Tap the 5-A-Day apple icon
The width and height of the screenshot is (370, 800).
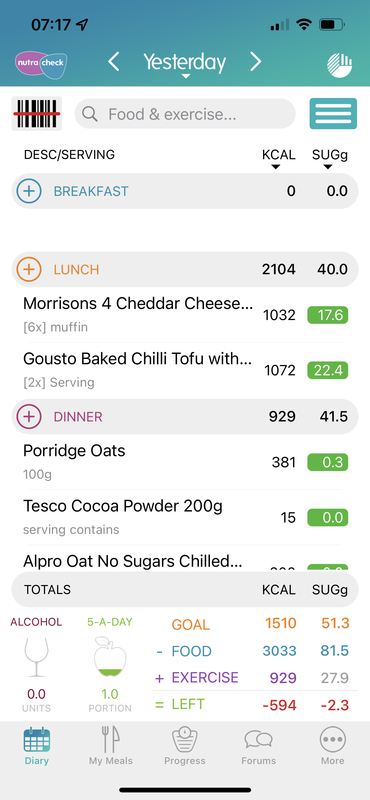click(x=110, y=657)
